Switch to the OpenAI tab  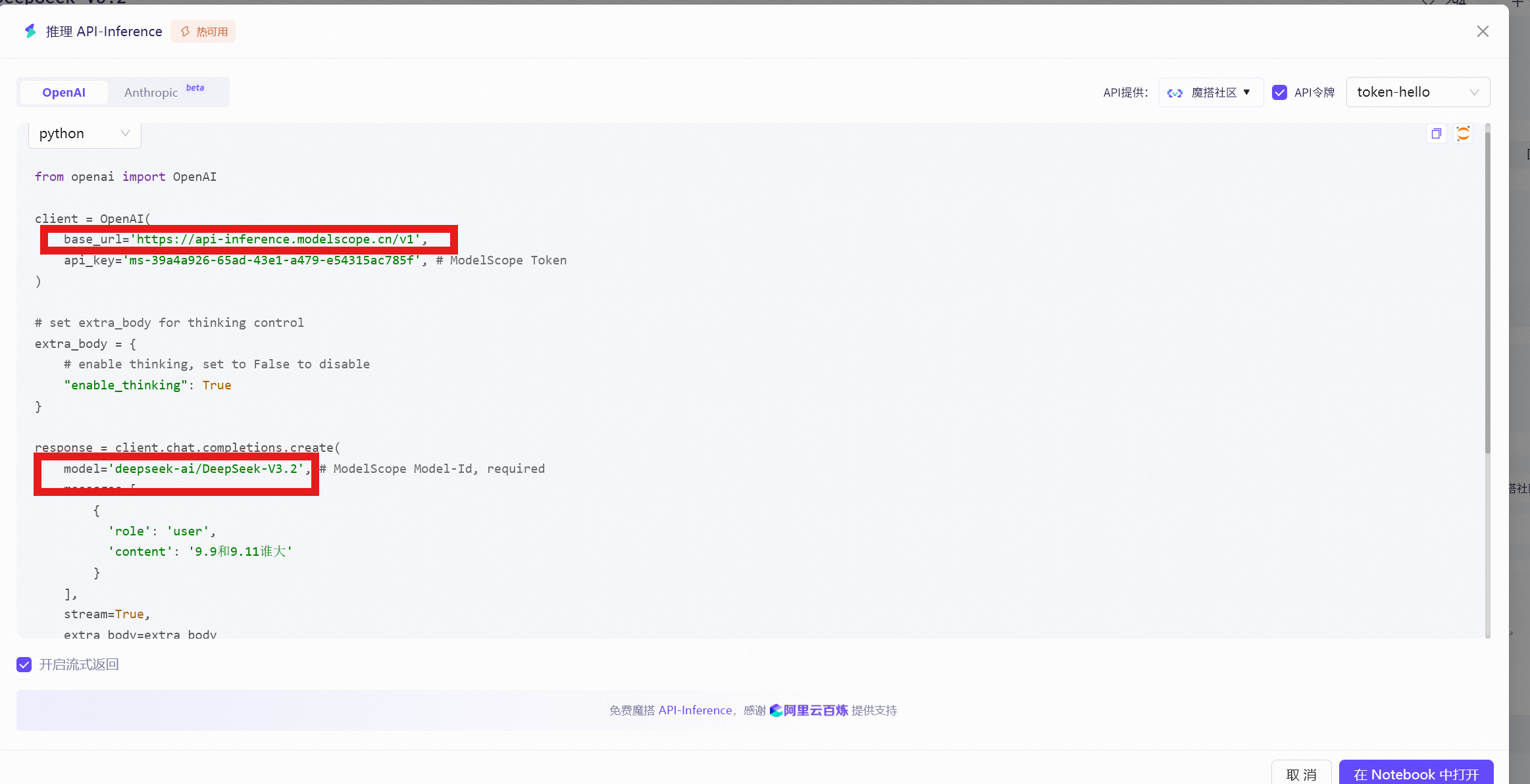(64, 93)
